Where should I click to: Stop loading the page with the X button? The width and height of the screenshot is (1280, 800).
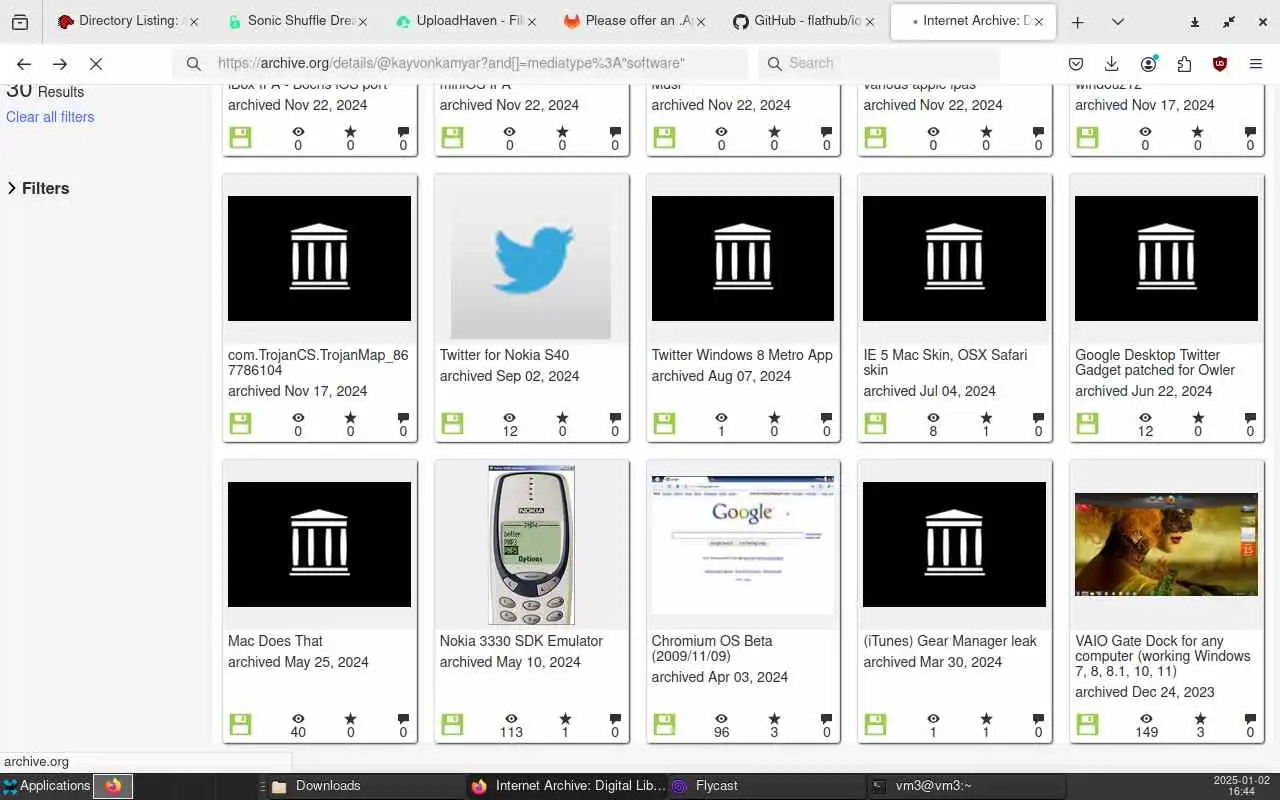tap(96, 64)
